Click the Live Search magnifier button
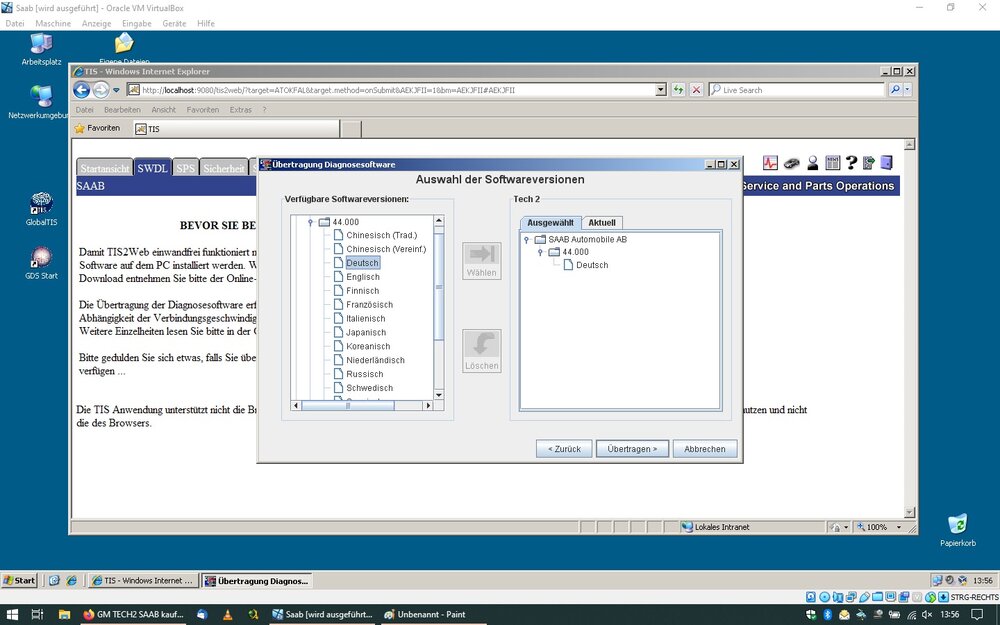The width and height of the screenshot is (1000, 625). (895, 90)
